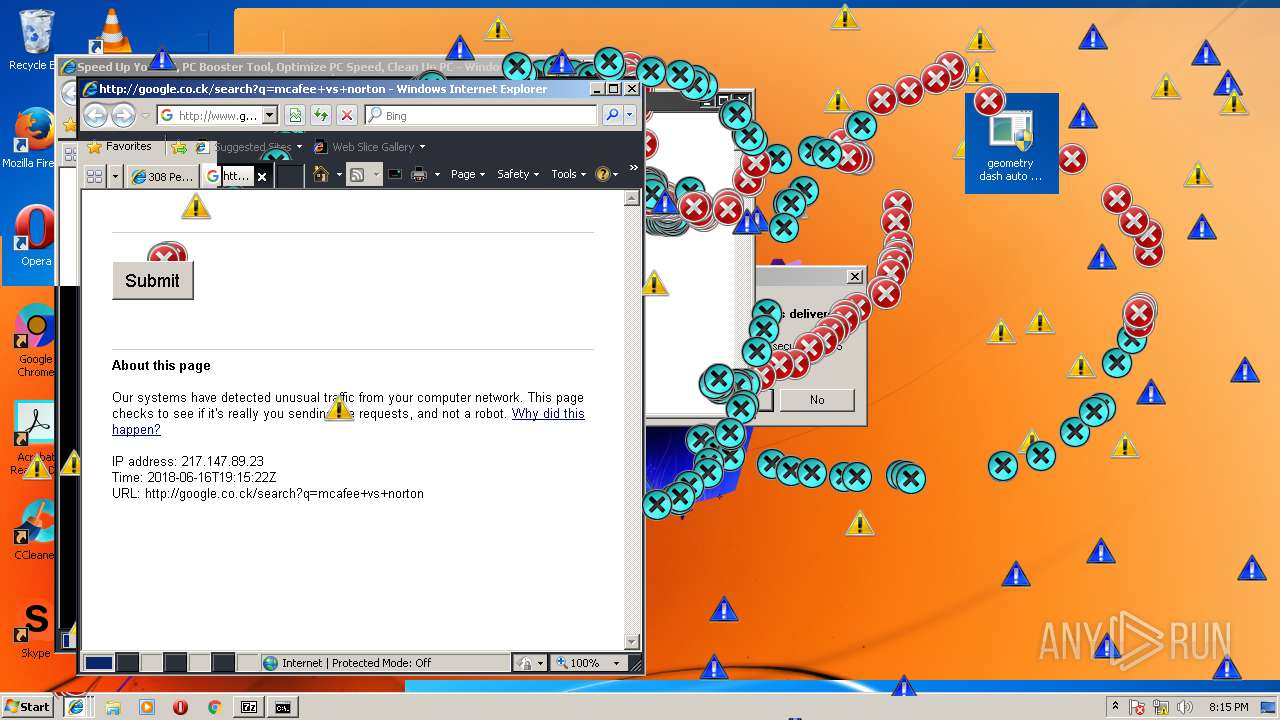This screenshot has width=1280, height=720.
Task: Refresh the page with the green arrows icon
Action: coord(321,116)
